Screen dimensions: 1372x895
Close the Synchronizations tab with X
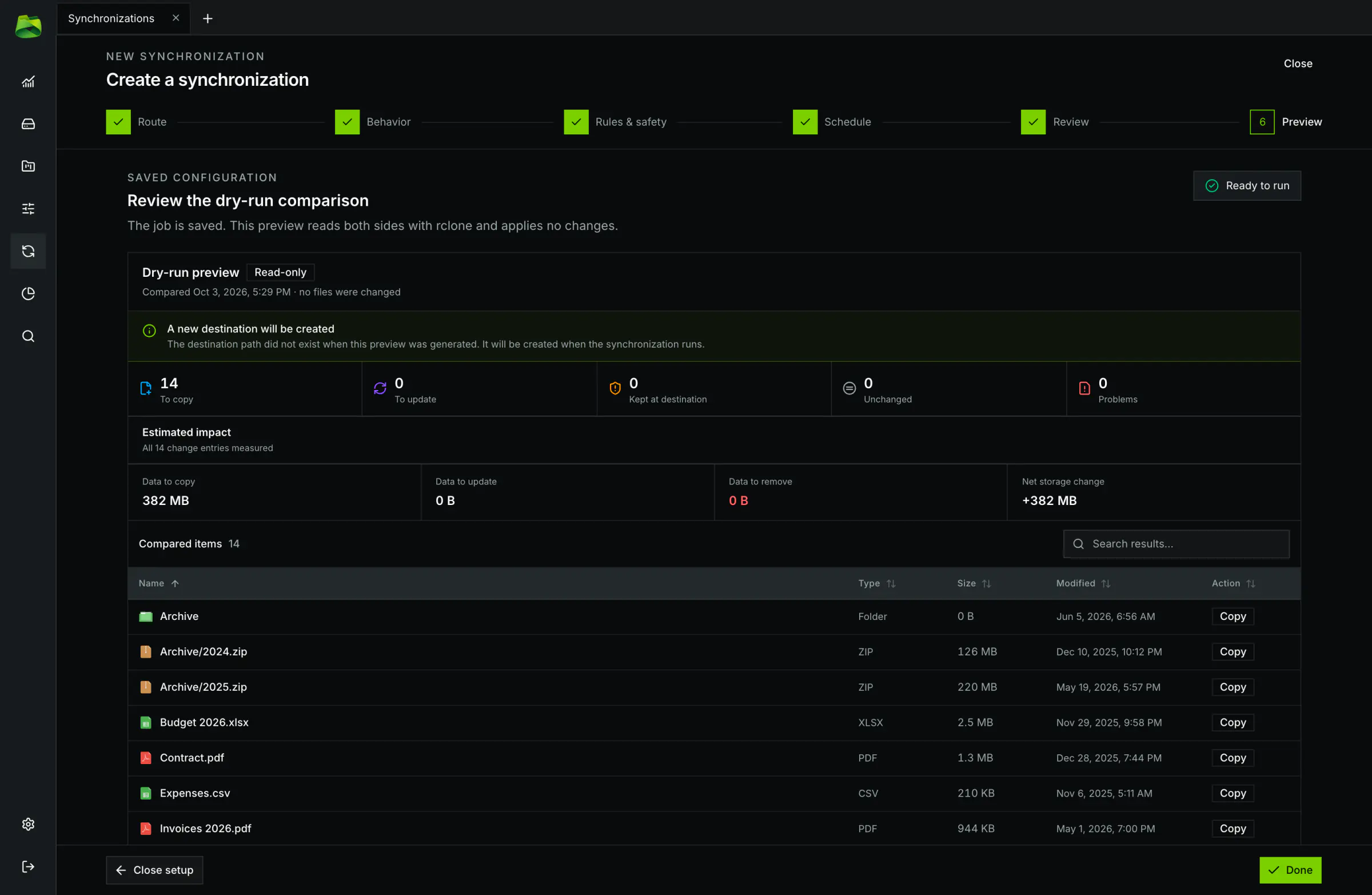176,18
